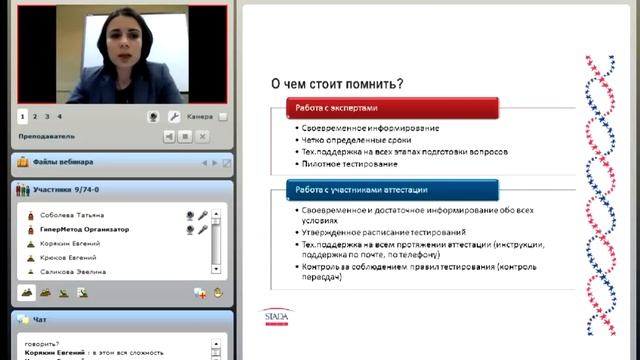The width and height of the screenshot is (640, 360).
Task: Click the Чат panel chat icon
Action: (23, 320)
